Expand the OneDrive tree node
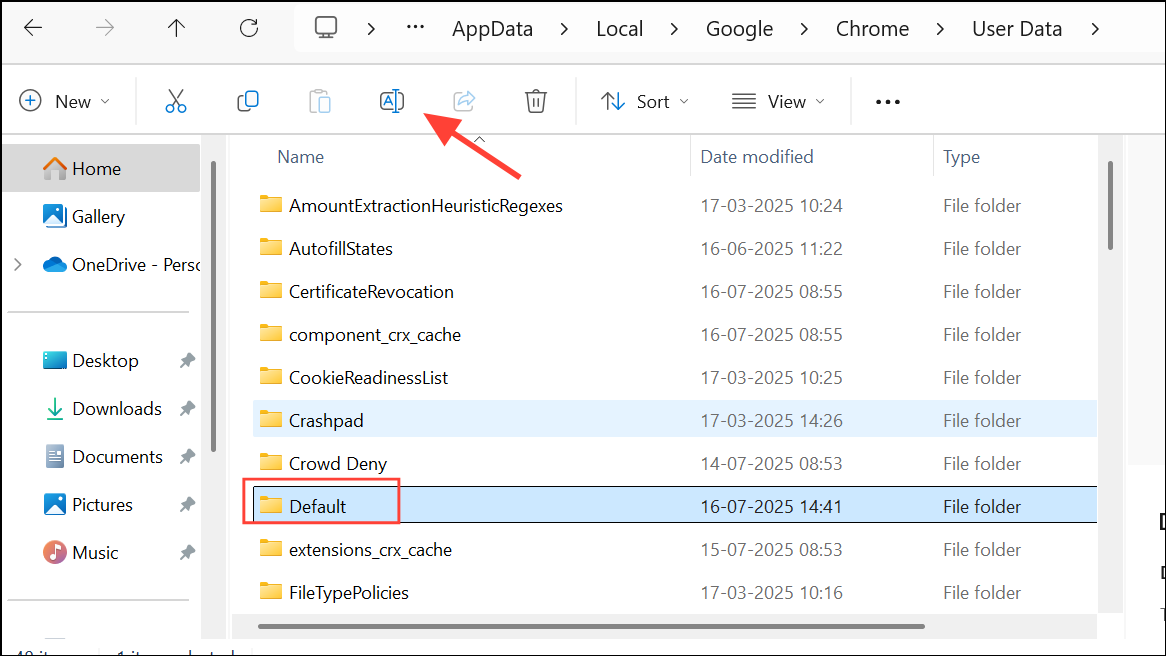1166x656 pixels. [x=17, y=265]
